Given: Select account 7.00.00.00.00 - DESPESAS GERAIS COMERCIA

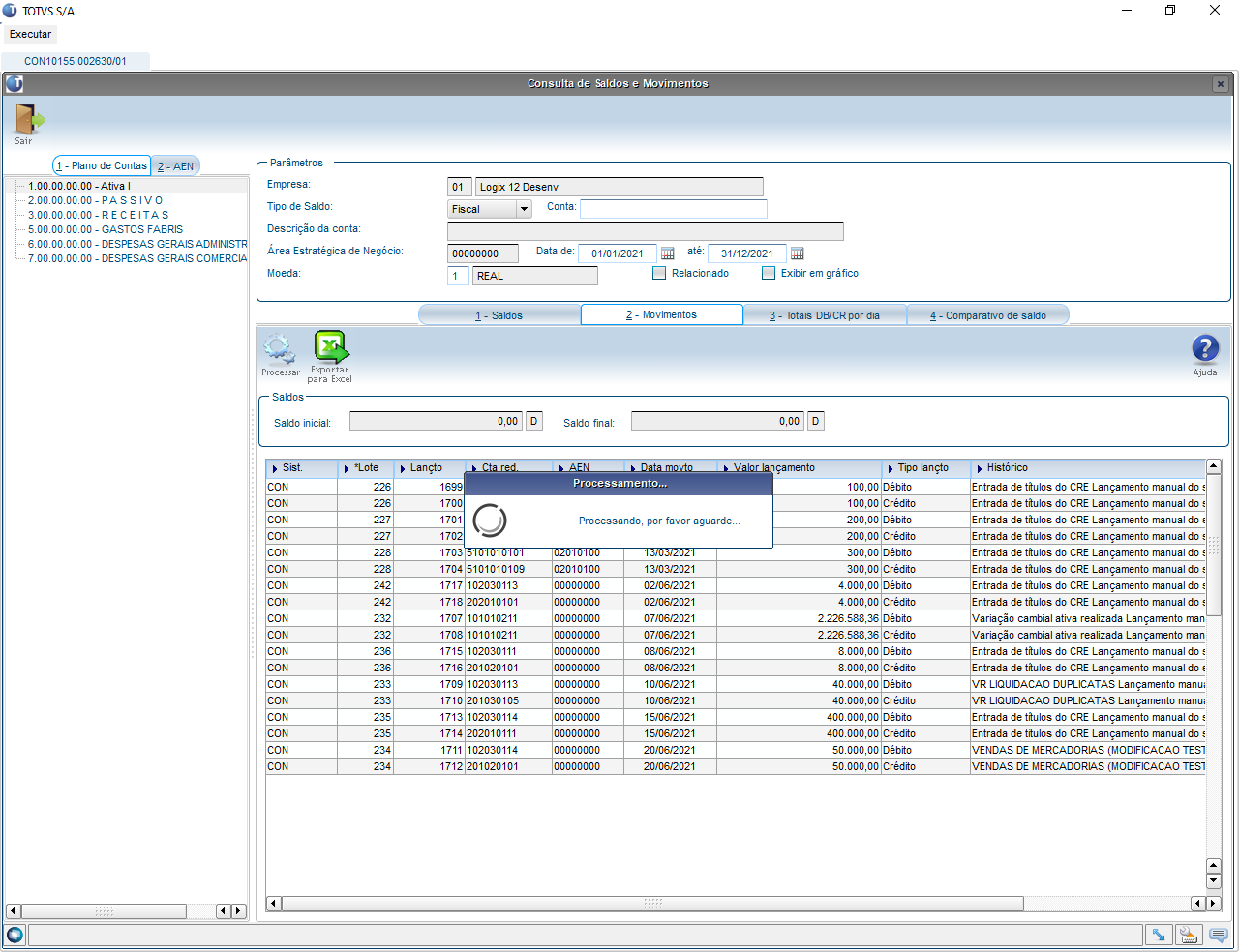Looking at the screenshot, I should [137, 258].
